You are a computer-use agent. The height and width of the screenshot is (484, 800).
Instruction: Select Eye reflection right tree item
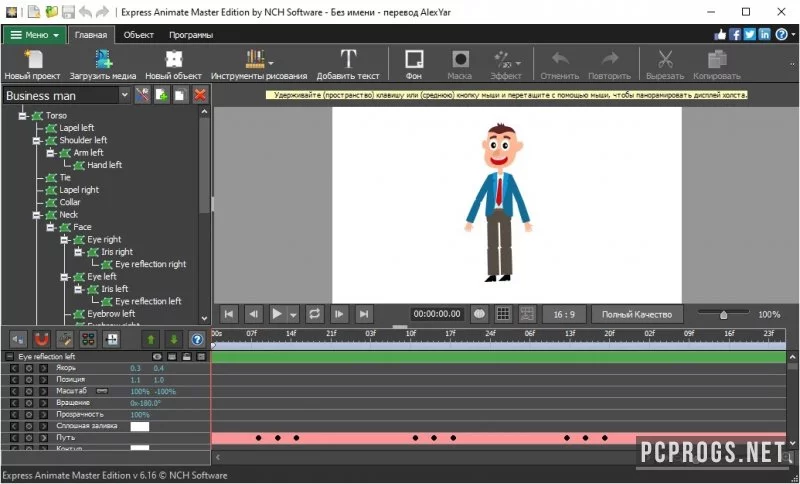(x=151, y=264)
